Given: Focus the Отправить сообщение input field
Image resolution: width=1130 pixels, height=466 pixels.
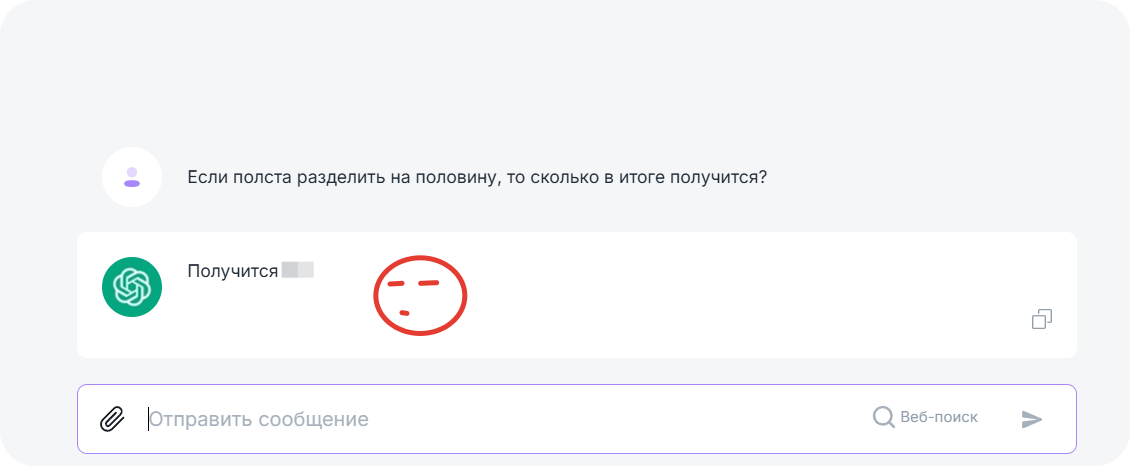Looking at the screenshot, I should (500, 419).
